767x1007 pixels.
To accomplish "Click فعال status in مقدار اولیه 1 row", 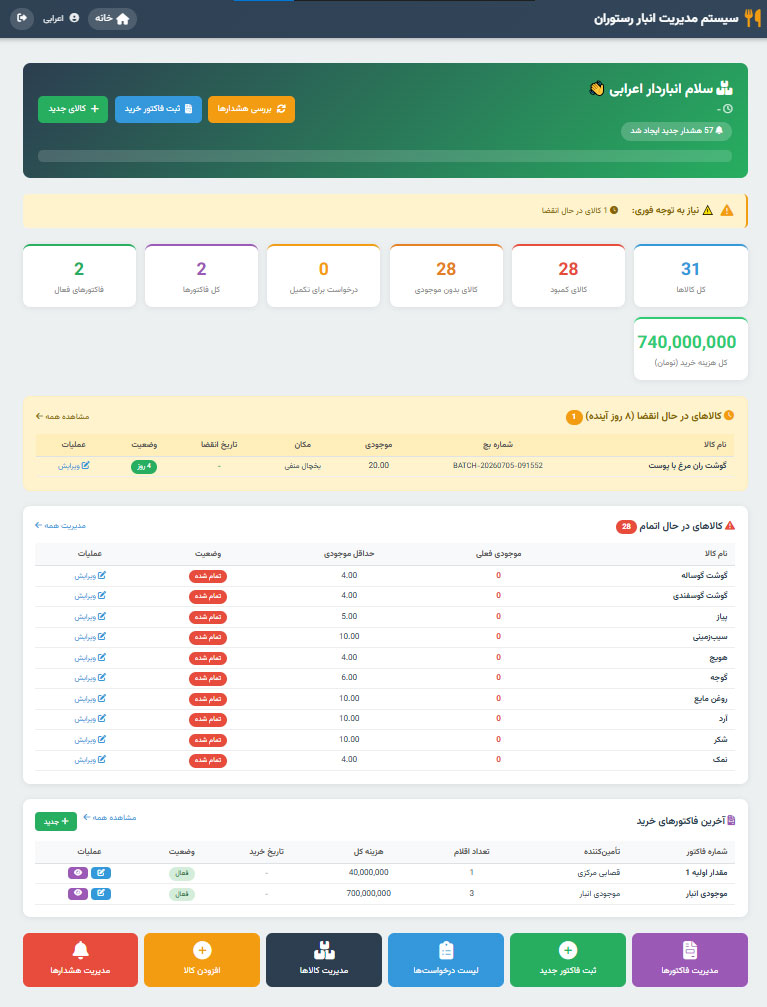I will point(182,873).
